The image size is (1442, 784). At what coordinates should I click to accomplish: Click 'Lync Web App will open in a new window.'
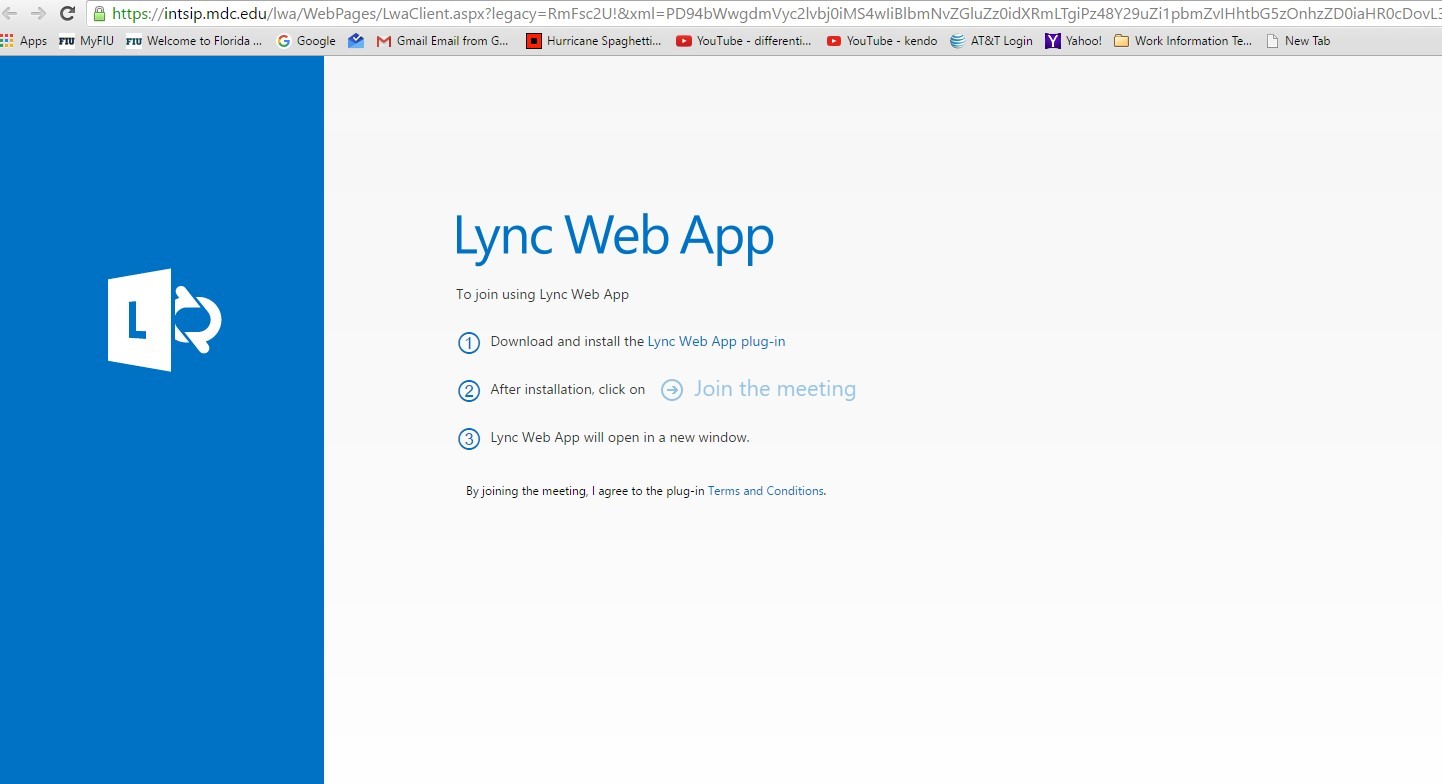tap(620, 437)
